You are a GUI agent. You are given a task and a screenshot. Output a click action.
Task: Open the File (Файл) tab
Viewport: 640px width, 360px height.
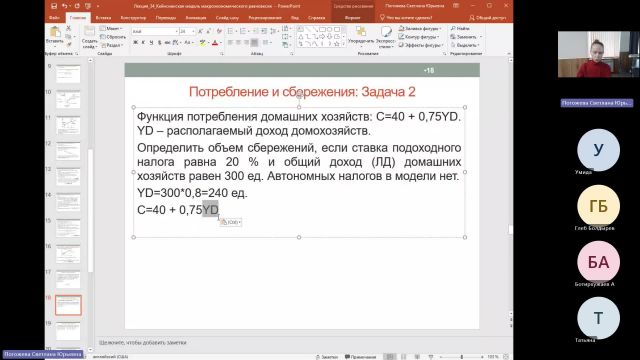pos(54,18)
